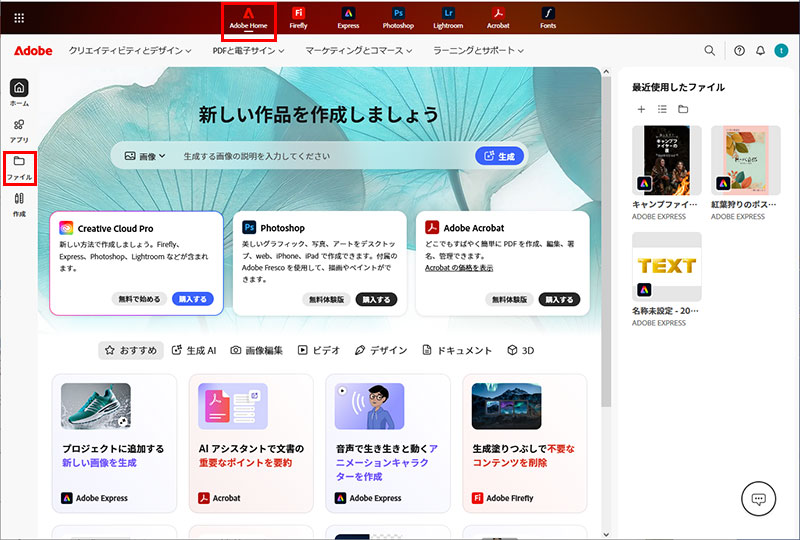Open the Fonts app icon
The width and height of the screenshot is (800, 540).
point(548,17)
